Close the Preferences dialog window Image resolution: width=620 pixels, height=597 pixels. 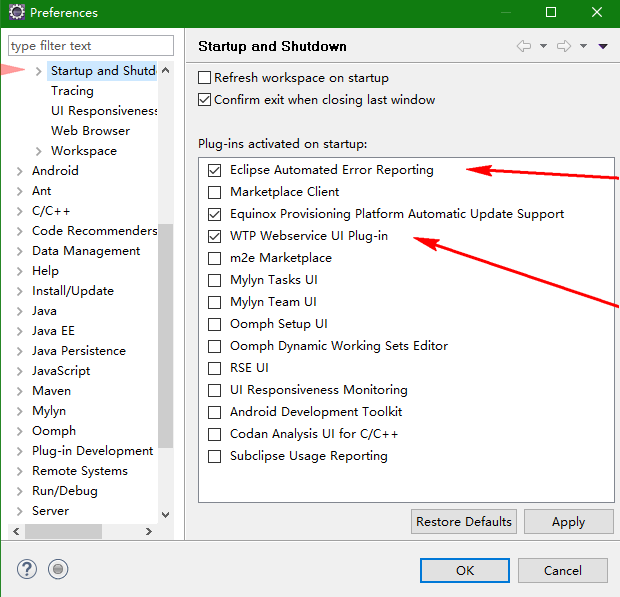tap(597, 12)
